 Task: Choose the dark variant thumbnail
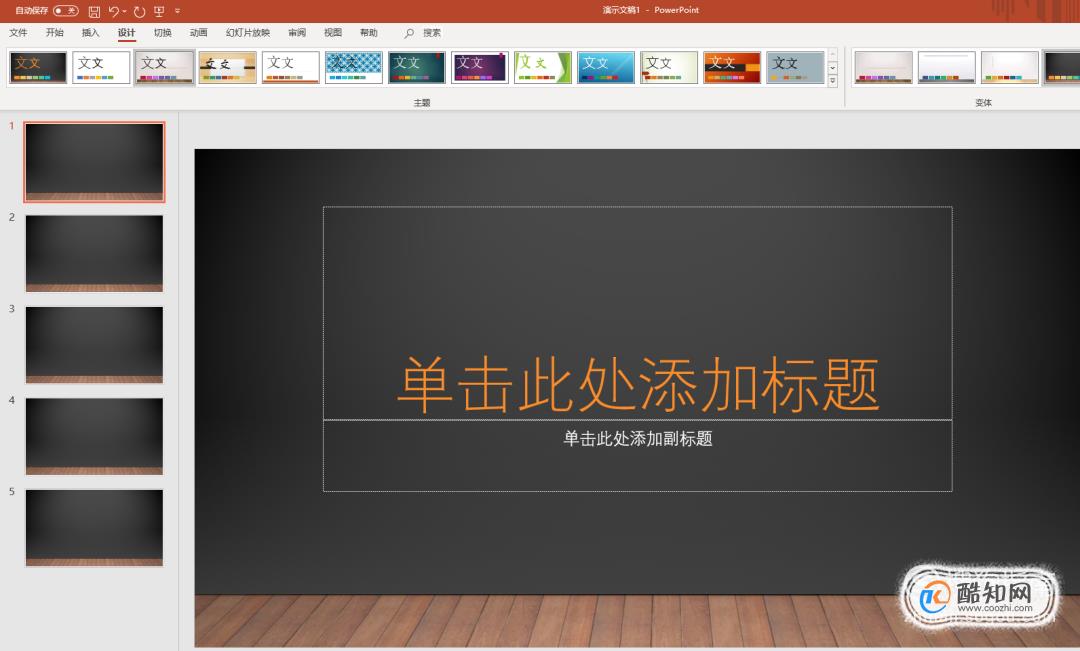coord(1062,68)
